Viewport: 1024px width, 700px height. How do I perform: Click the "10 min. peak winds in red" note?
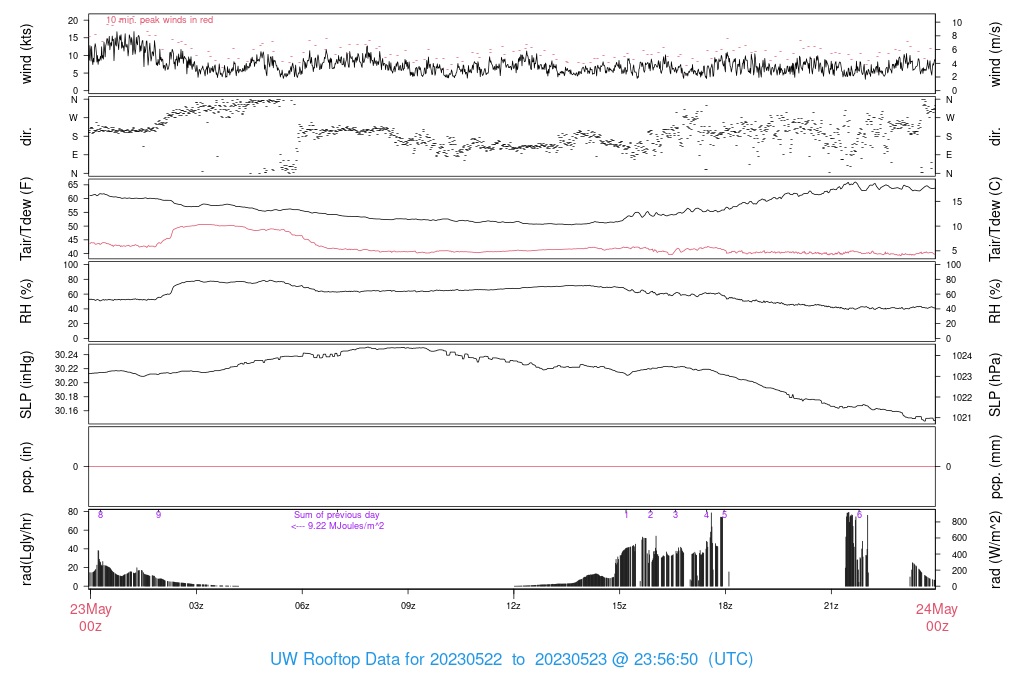(x=159, y=20)
